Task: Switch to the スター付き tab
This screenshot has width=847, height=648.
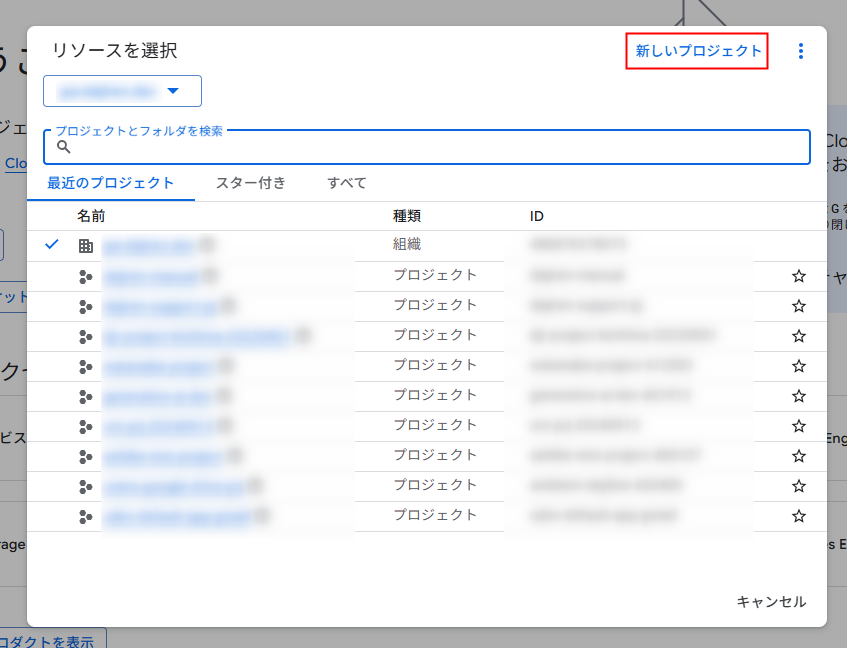Action: [251, 183]
